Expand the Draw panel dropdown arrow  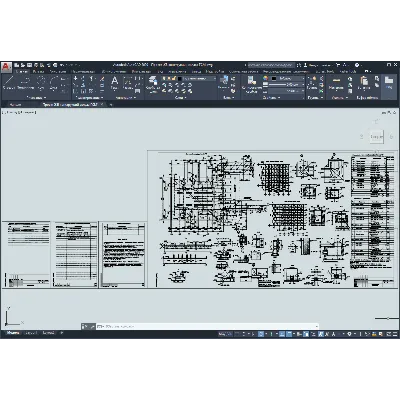coord(45,98)
